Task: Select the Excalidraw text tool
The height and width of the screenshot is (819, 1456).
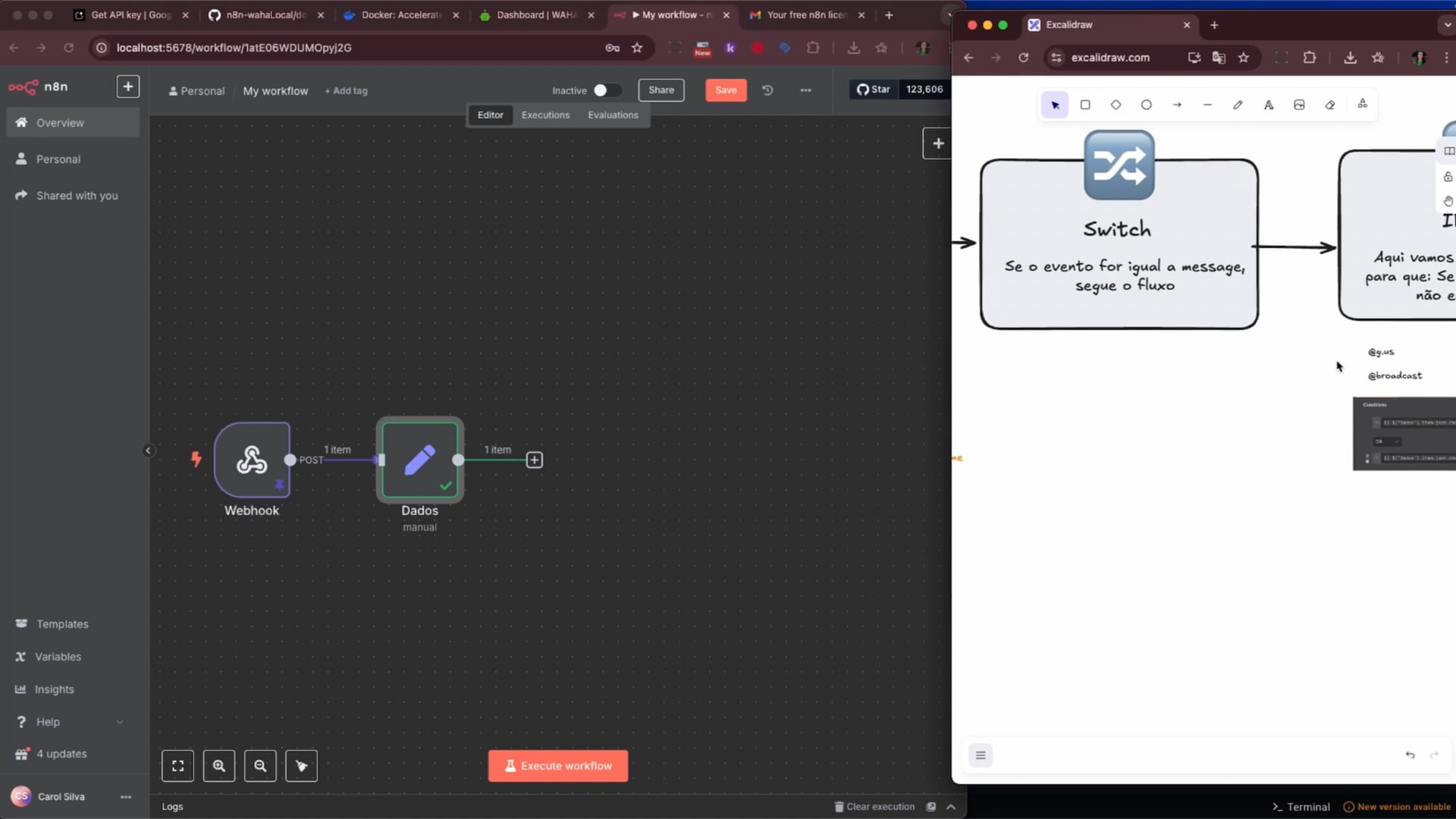Action: (x=1269, y=105)
